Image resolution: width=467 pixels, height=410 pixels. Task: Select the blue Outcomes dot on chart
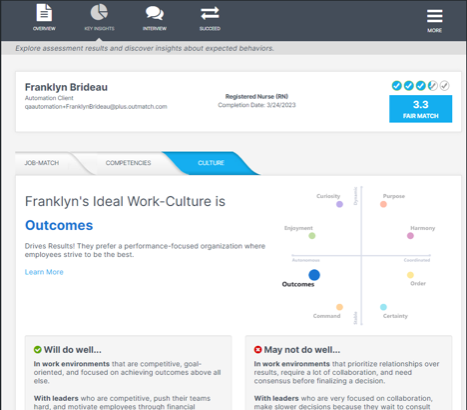click(314, 275)
